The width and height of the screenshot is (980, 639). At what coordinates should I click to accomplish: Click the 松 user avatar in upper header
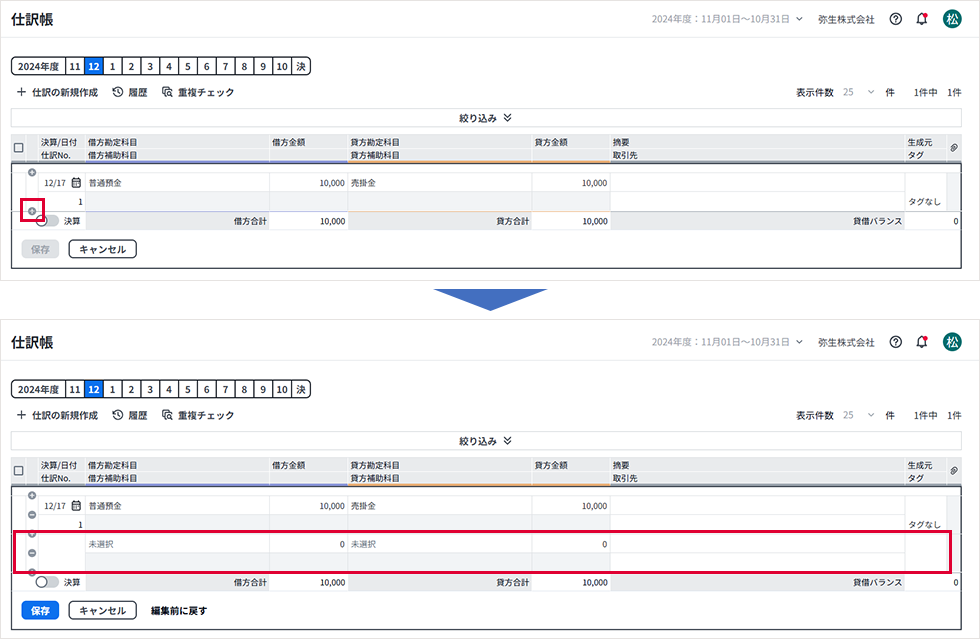click(952, 19)
